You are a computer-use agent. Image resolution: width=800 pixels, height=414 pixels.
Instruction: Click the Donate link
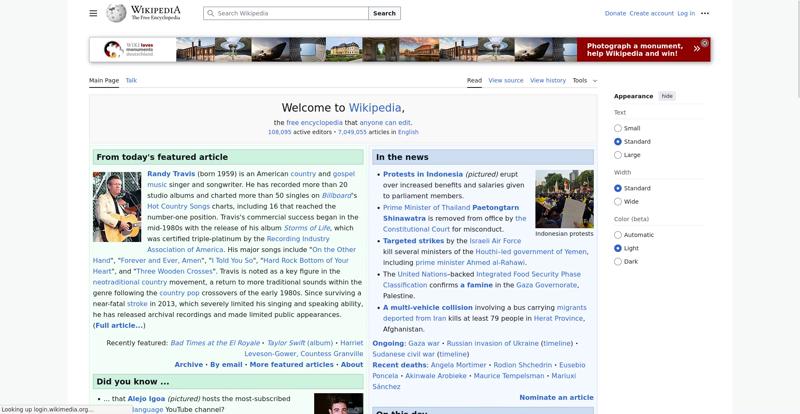(615, 13)
